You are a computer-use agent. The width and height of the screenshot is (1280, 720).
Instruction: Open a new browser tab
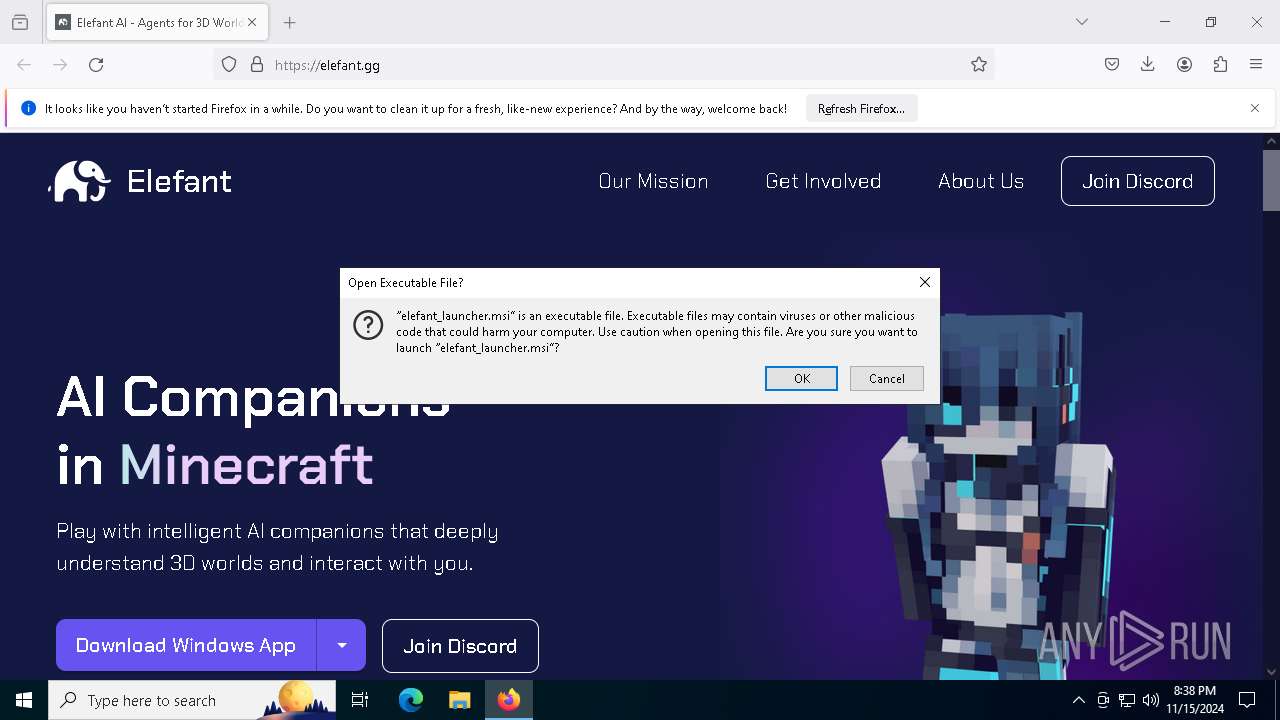[289, 22]
